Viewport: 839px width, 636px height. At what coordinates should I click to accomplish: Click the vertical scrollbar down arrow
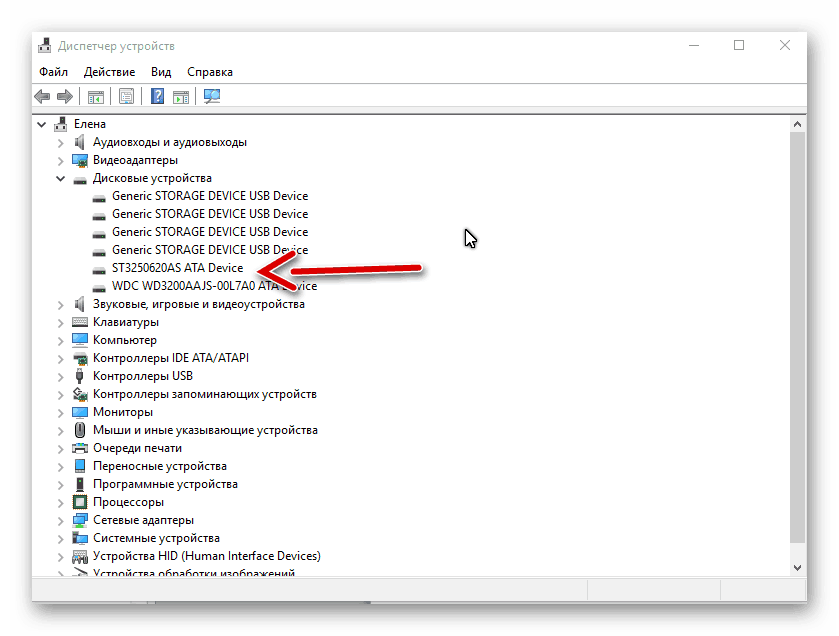click(x=797, y=567)
